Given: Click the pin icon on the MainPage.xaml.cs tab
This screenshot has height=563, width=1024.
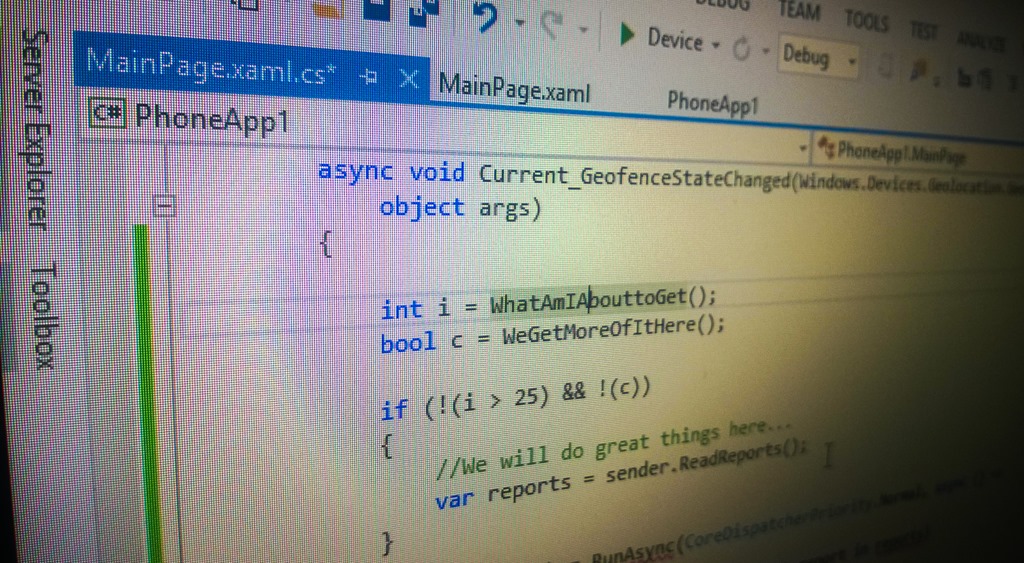Looking at the screenshot, I should coord(368,77).
